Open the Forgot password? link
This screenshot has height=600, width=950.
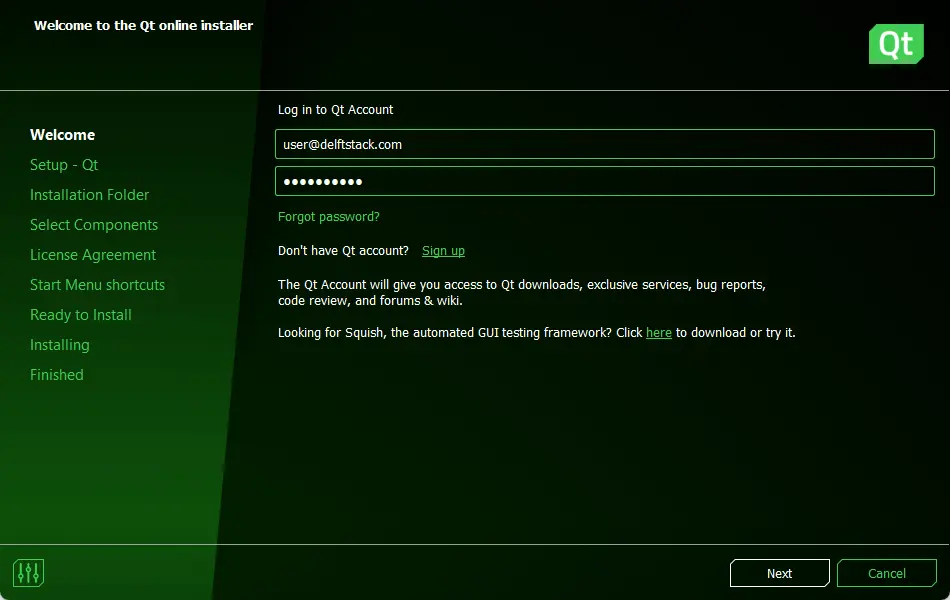click(x=328, y=217)
